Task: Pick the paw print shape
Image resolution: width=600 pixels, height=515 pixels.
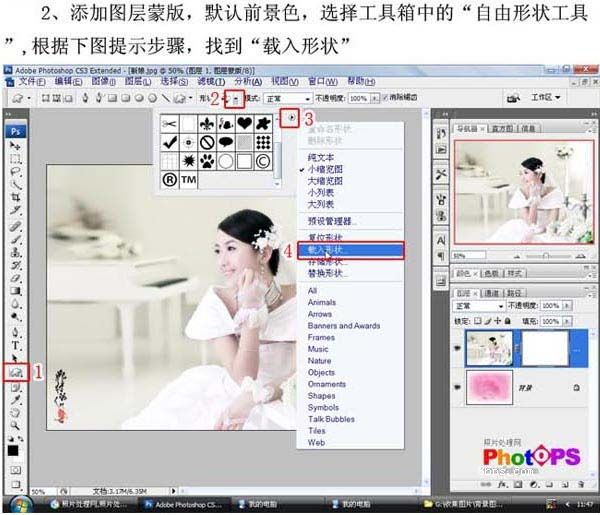Action: click(x=207, y=161)
